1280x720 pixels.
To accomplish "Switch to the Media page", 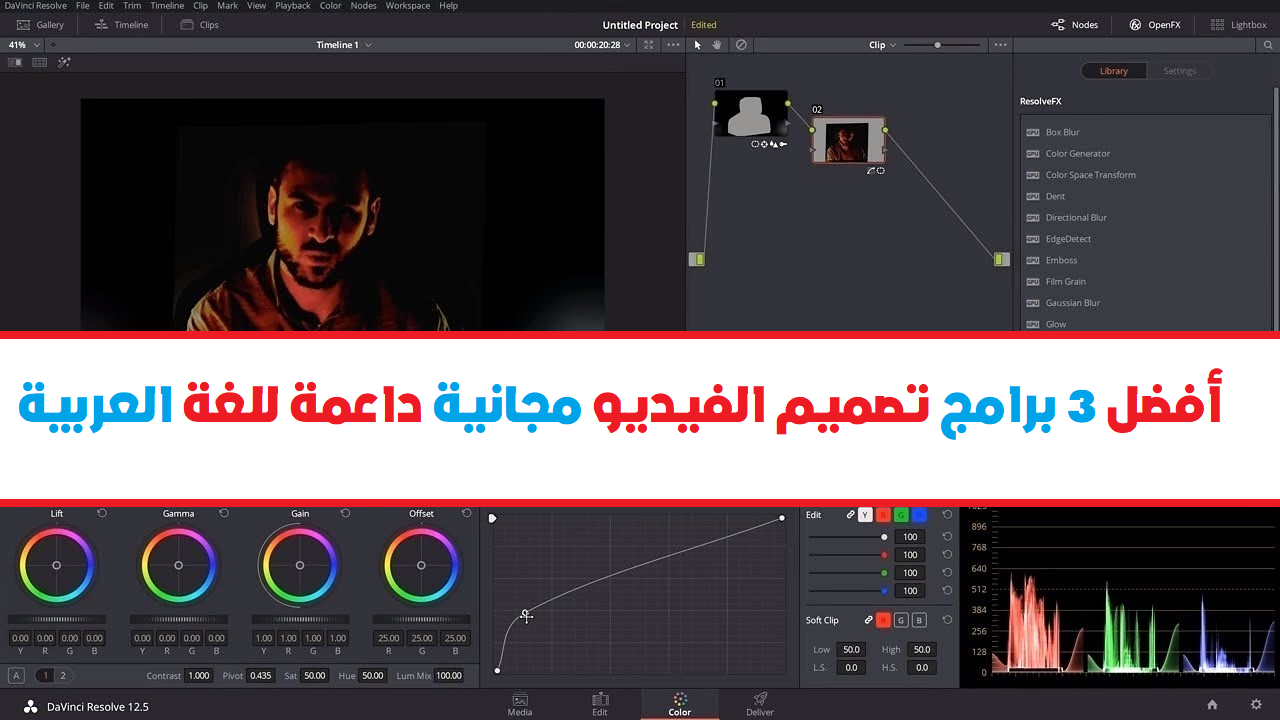I will point(520,704).
